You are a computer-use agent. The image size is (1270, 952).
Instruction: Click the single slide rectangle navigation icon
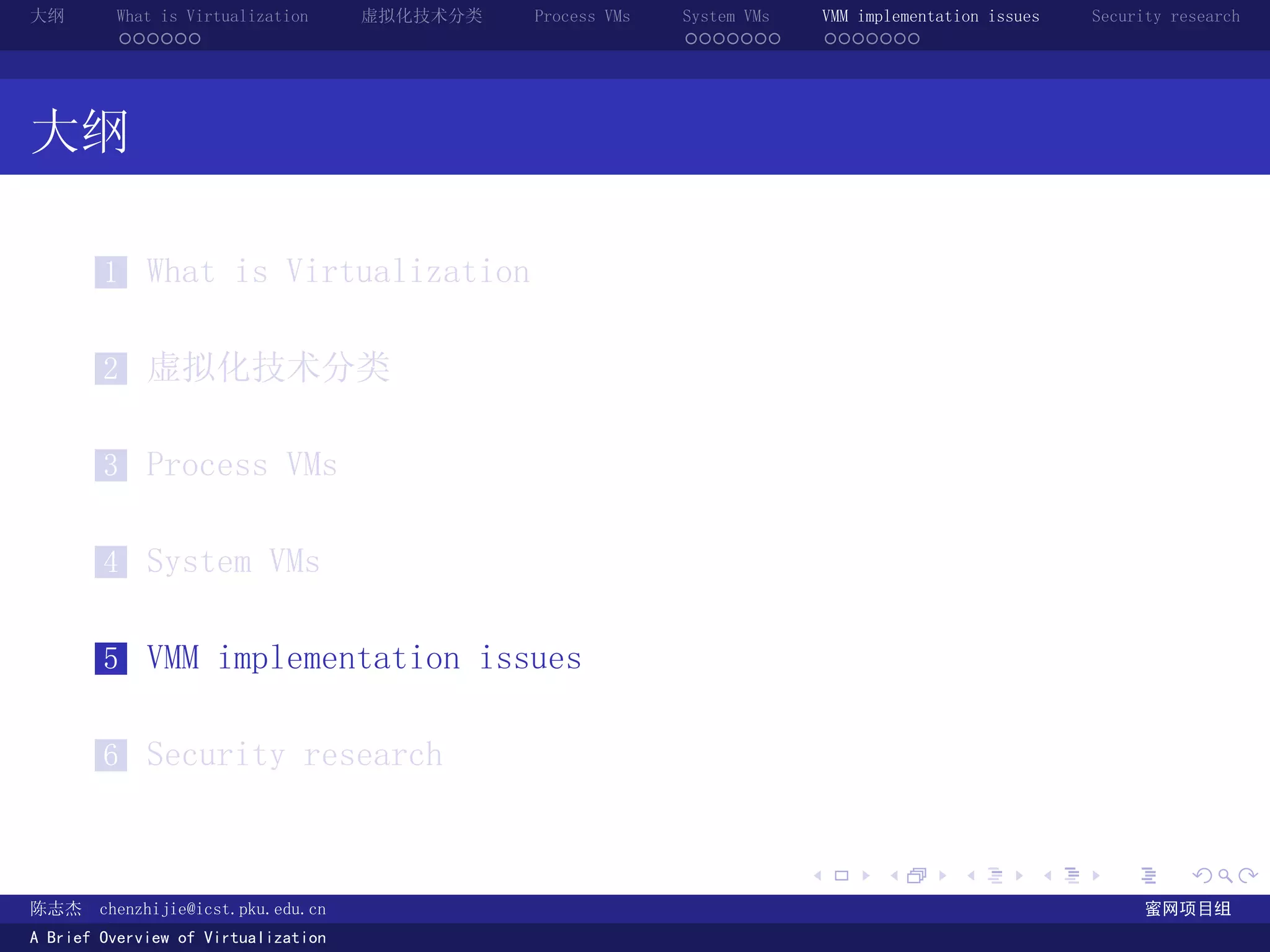841,875
